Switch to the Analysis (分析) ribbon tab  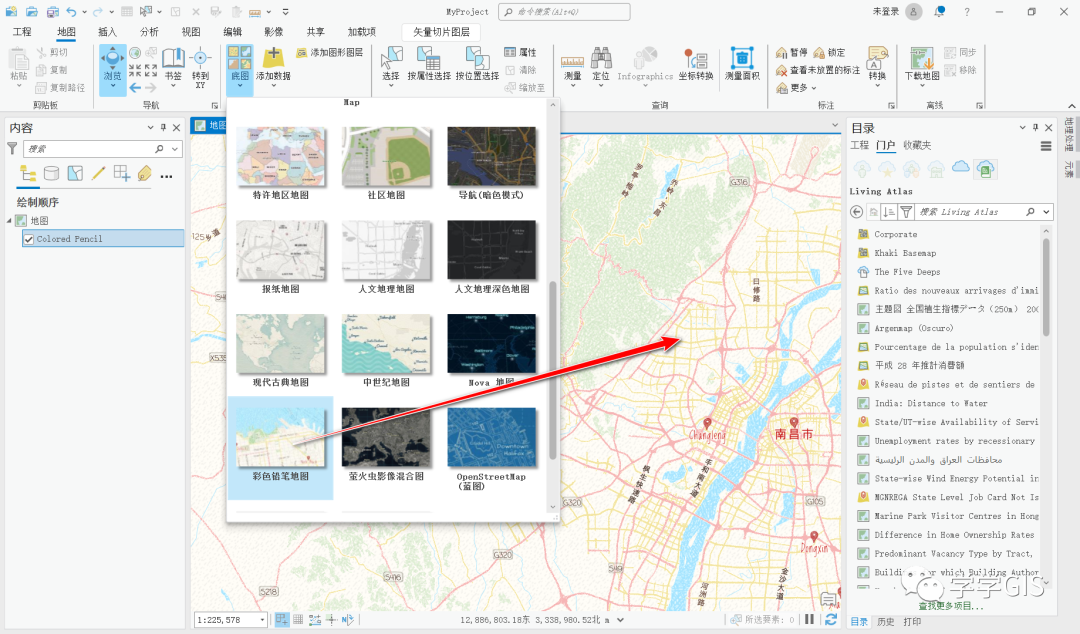[x=149, y=32]
